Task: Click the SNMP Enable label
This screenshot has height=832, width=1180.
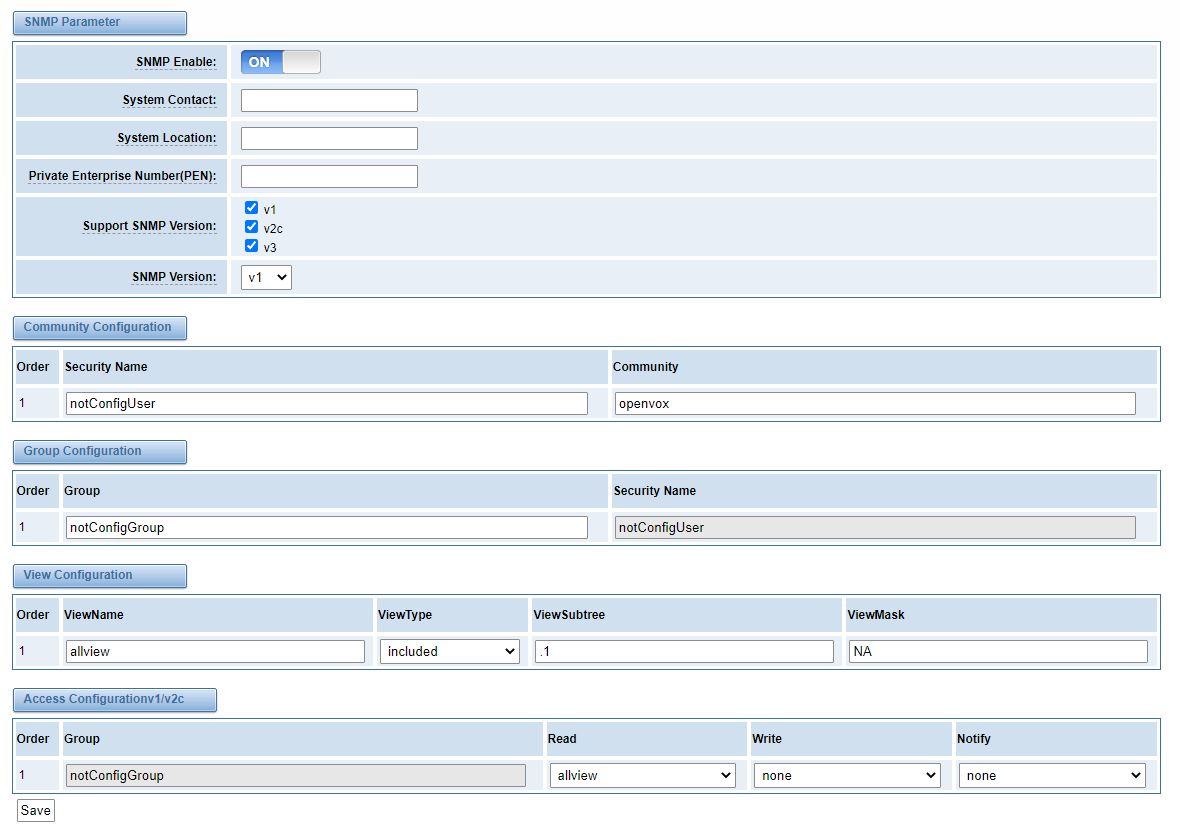Action: [x=176, y=62]
